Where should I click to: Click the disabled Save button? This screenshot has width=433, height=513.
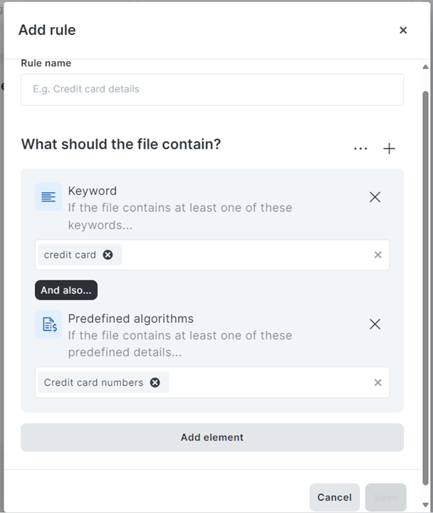[386, 497]
